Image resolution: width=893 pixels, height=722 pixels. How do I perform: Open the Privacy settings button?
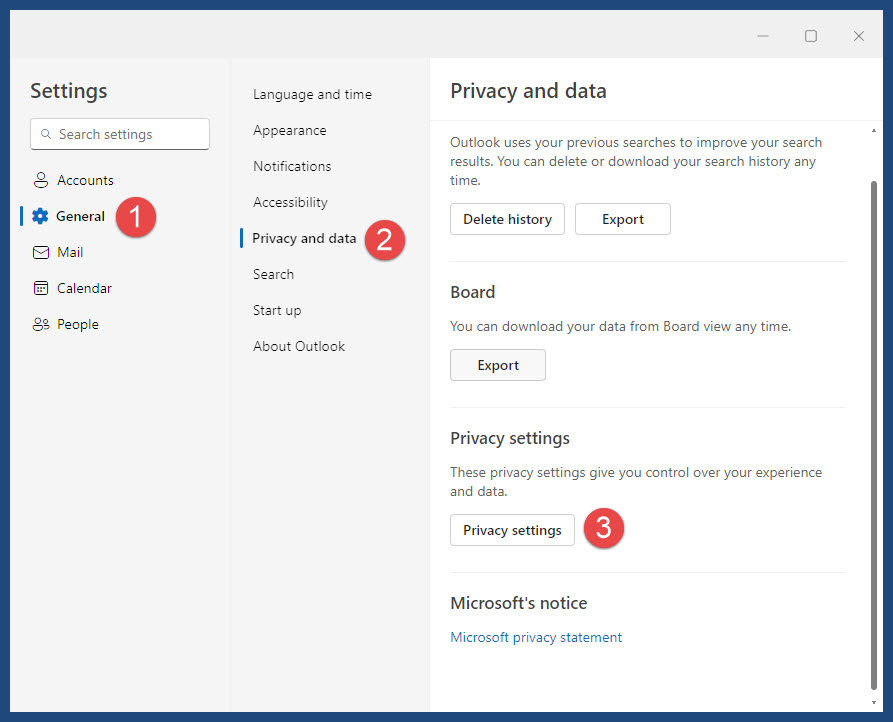[x=512, y=530]
